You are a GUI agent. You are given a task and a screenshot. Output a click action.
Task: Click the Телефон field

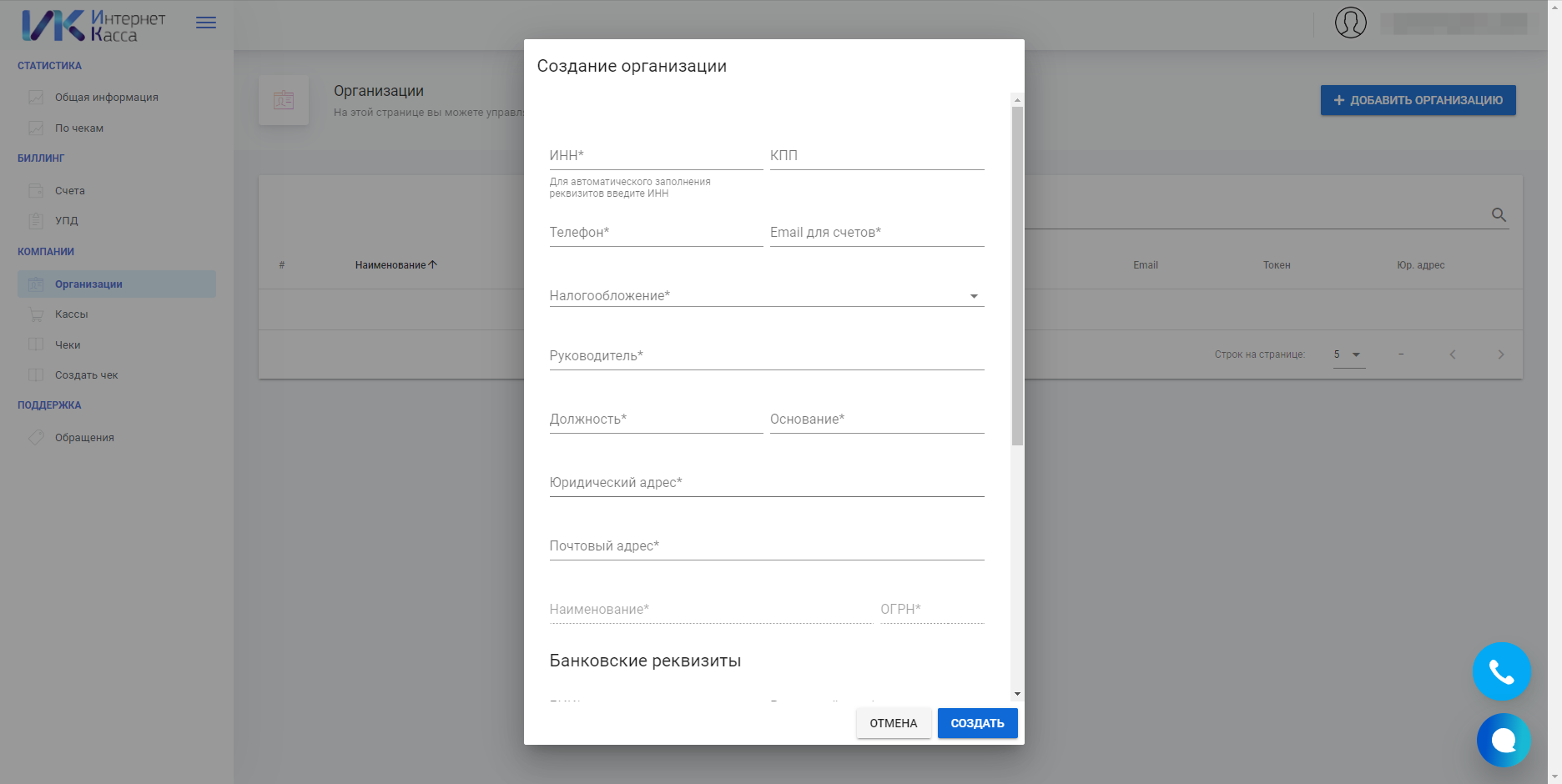pos(656,233)
